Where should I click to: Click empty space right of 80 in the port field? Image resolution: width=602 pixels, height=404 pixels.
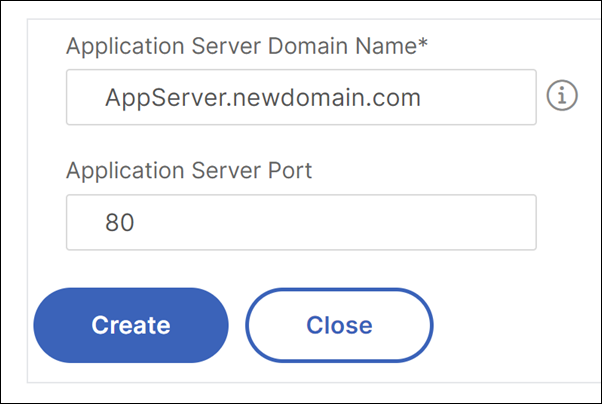click(334, 222)
